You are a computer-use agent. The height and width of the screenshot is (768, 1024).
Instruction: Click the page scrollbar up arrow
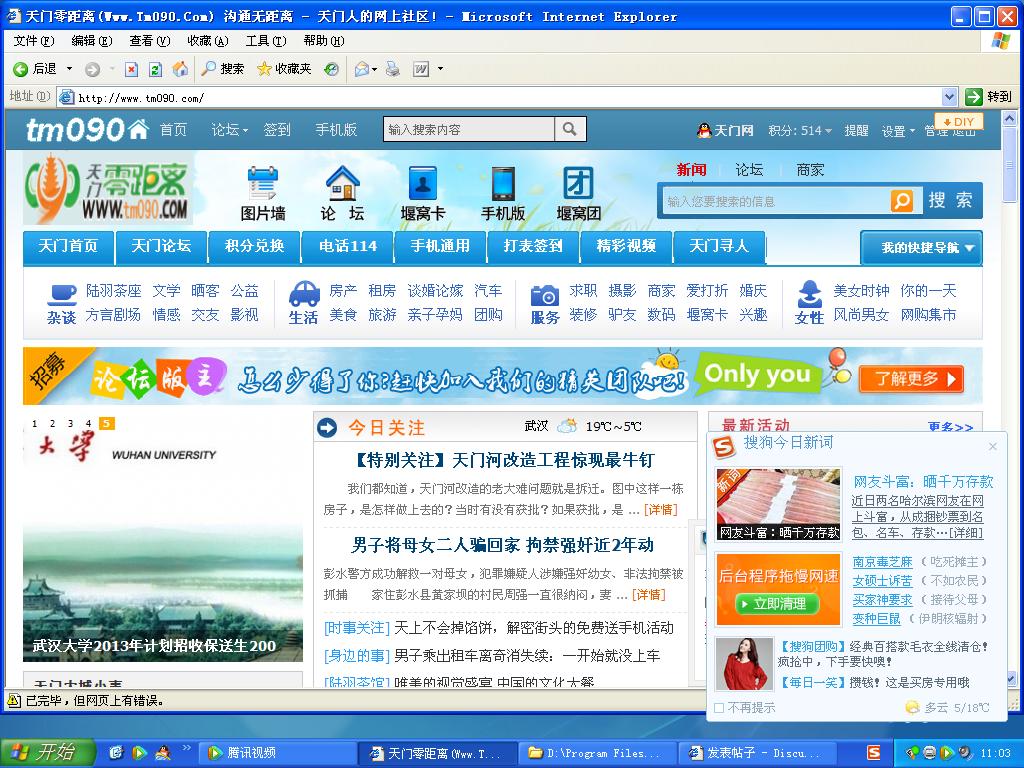click(x=1009, y=119)
